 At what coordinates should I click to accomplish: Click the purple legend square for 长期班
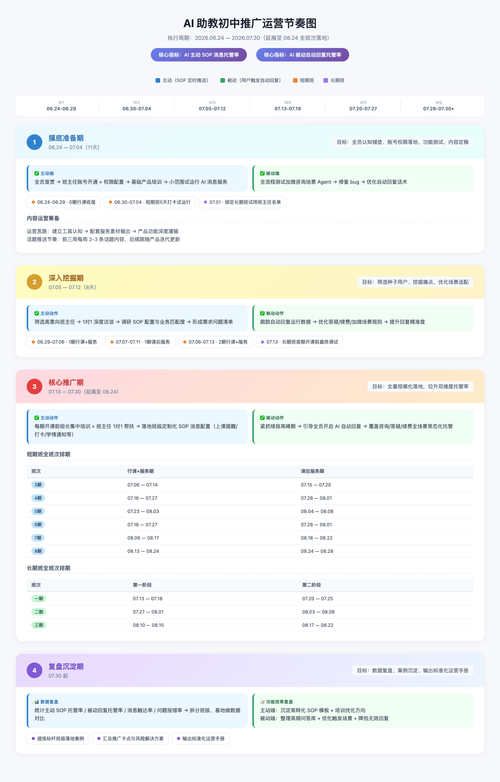click(x=326, y=80)
